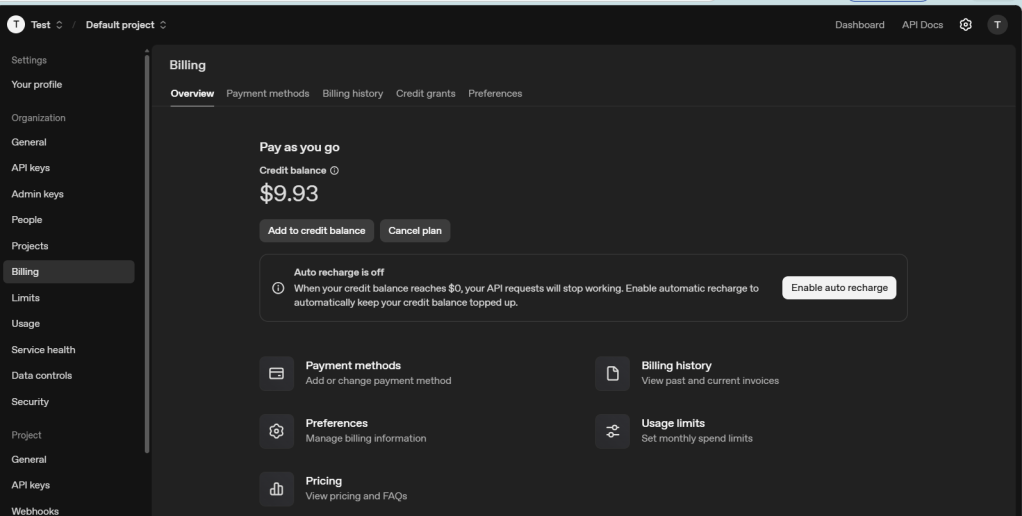Expand the Test organization switcher
This screenshot has width=1022, height=516.
[37, 25]
